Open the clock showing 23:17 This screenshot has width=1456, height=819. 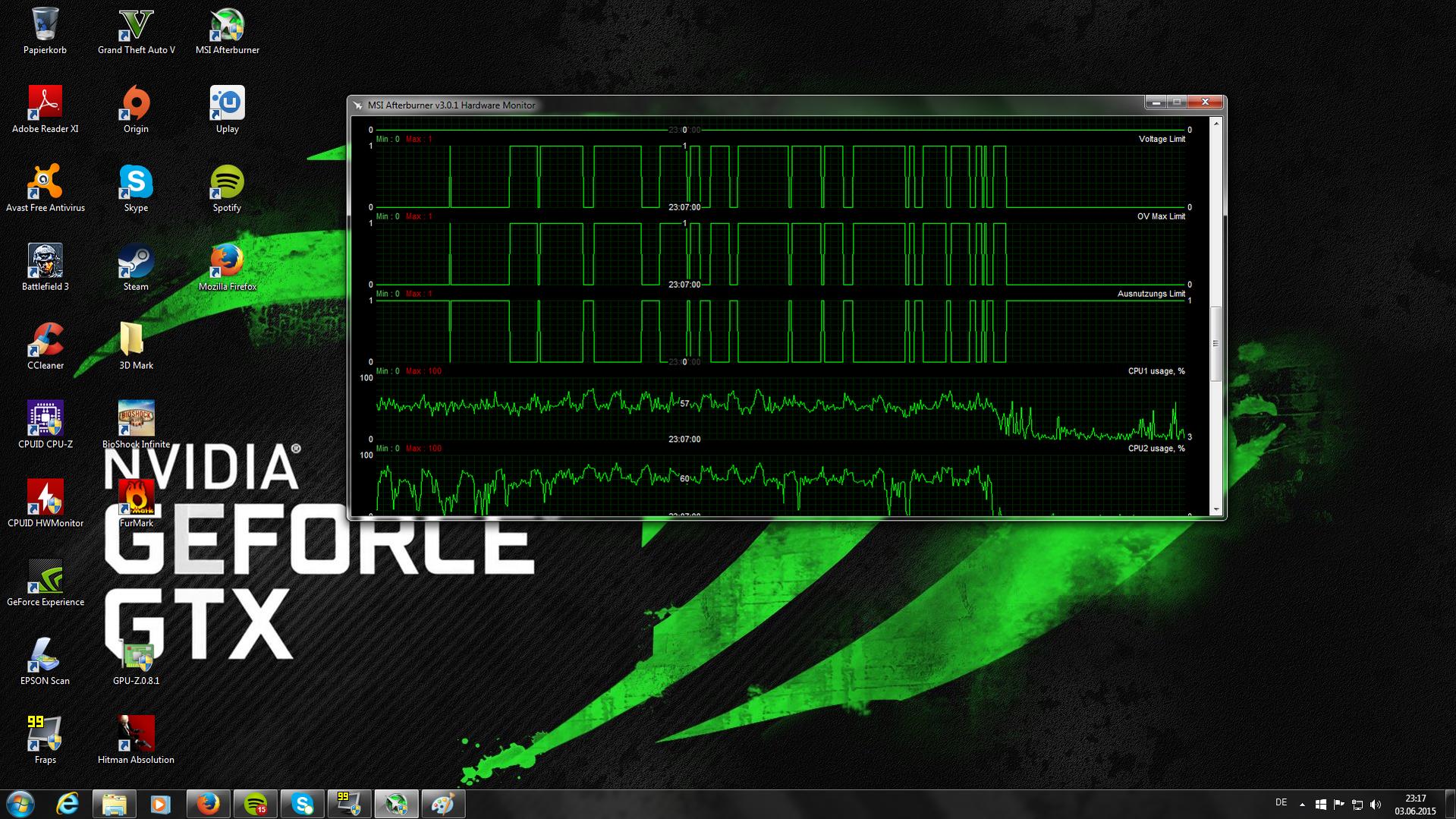point(1416,805)
